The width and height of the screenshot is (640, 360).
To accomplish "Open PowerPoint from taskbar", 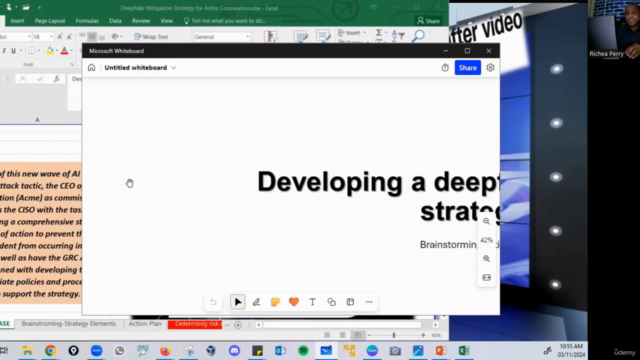I will (x=441, y=351).
